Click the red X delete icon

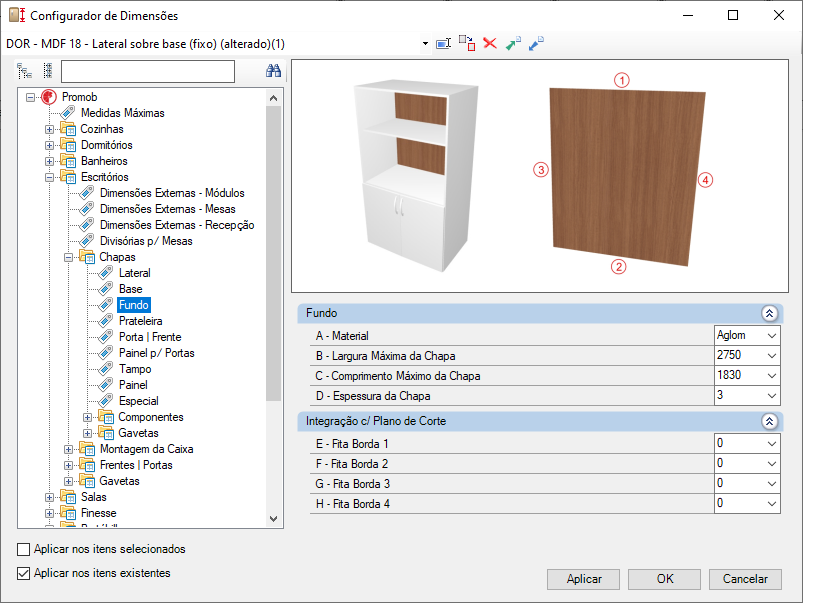[x=490, y=43]
